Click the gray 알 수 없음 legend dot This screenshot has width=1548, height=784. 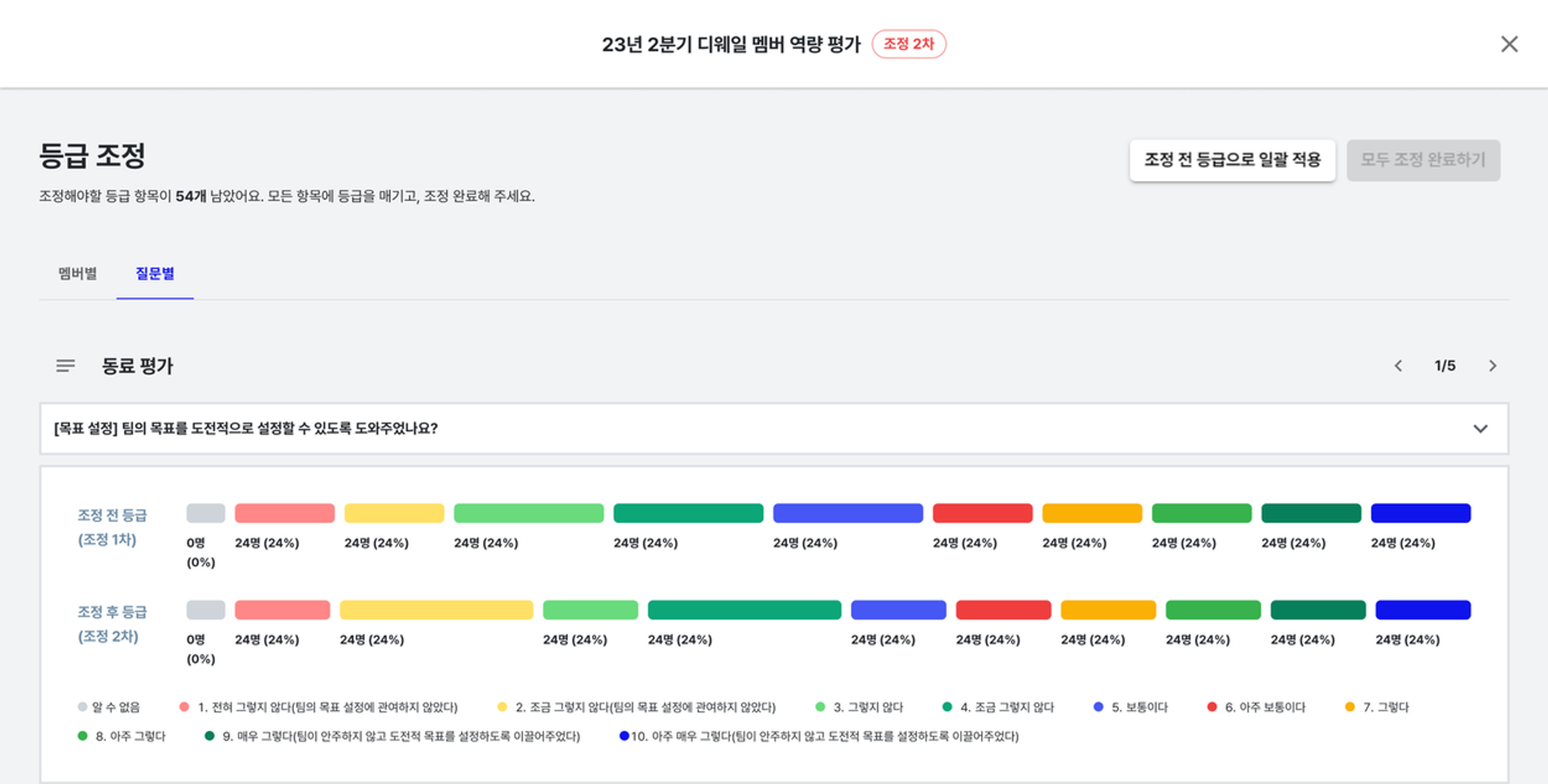pos(81,707)
